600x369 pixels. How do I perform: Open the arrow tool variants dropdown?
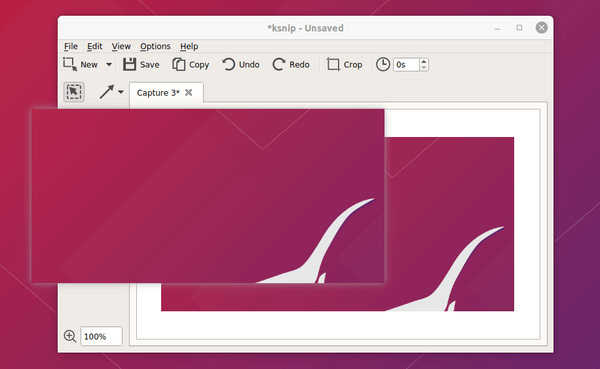121,92
